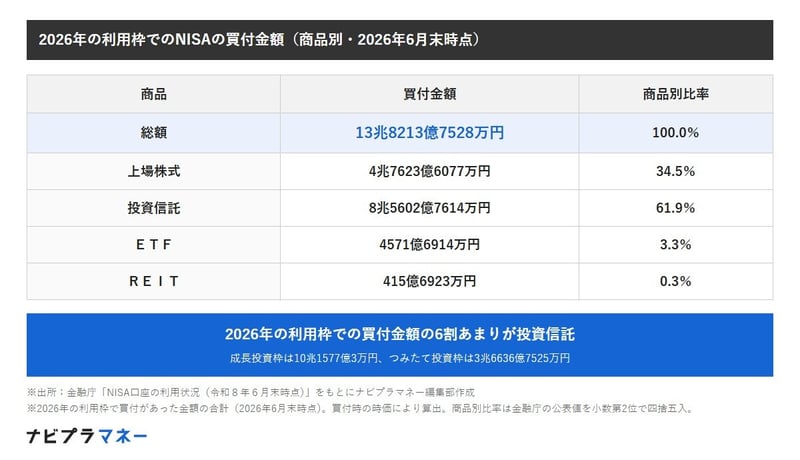The height and width of the screenshot is (460, 800).
Task: Click the value 4兆7623億6077万円
Action: point(430,171)
